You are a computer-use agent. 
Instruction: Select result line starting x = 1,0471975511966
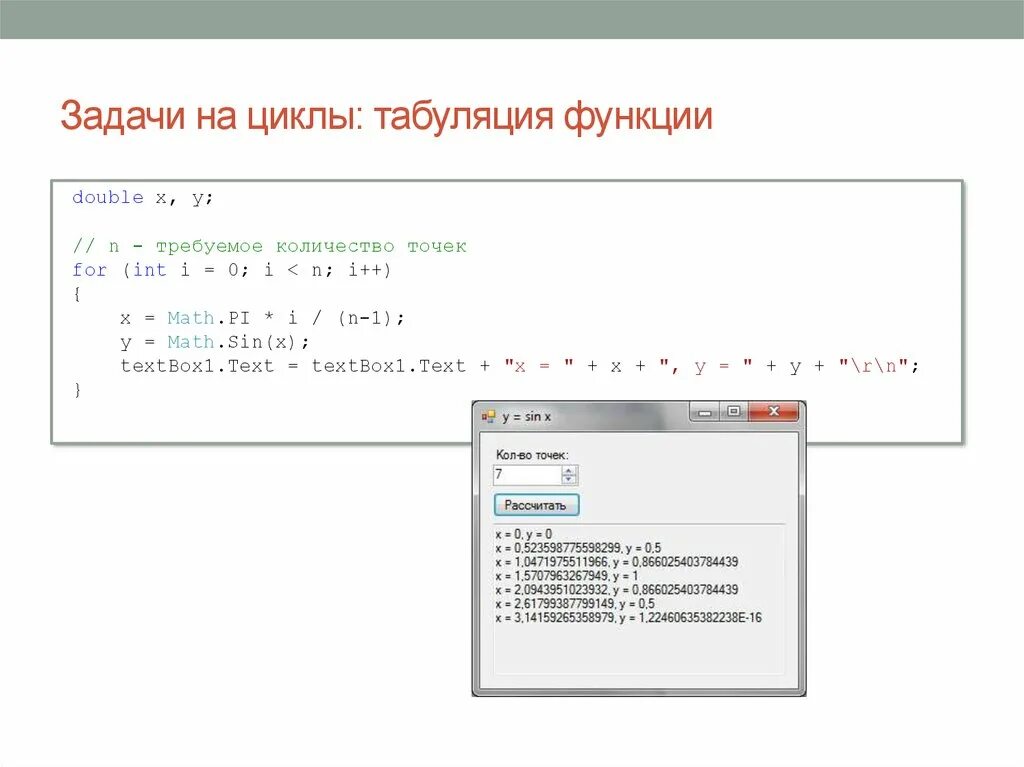point(616,561)
